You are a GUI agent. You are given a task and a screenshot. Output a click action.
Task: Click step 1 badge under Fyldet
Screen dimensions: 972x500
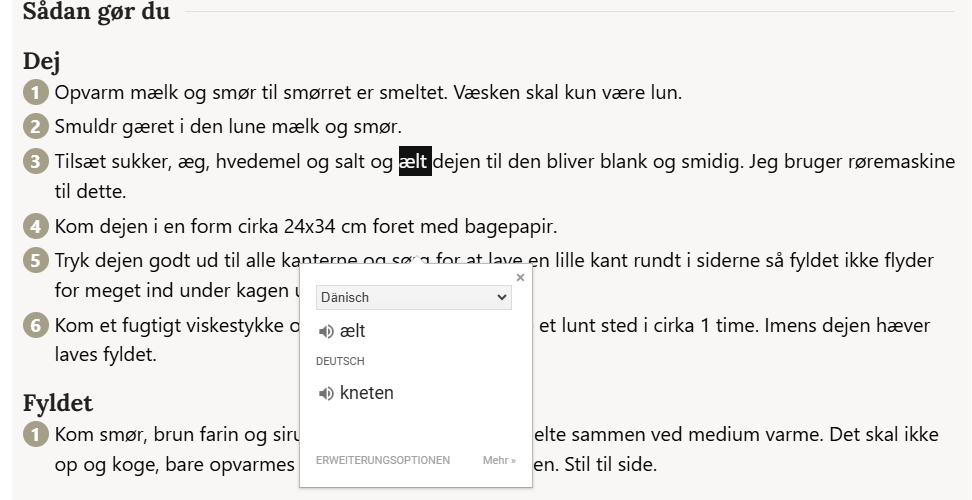click(36, 434)
